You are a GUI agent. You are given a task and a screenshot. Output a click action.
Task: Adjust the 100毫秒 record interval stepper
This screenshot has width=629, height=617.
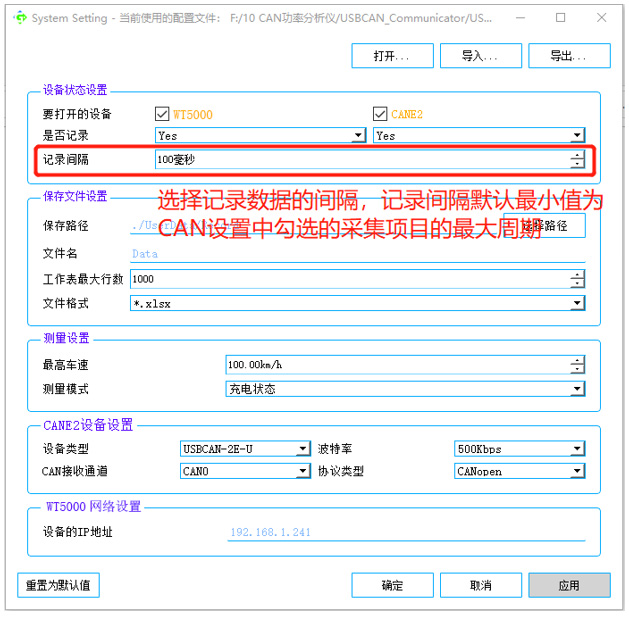(x=577, y=159)
